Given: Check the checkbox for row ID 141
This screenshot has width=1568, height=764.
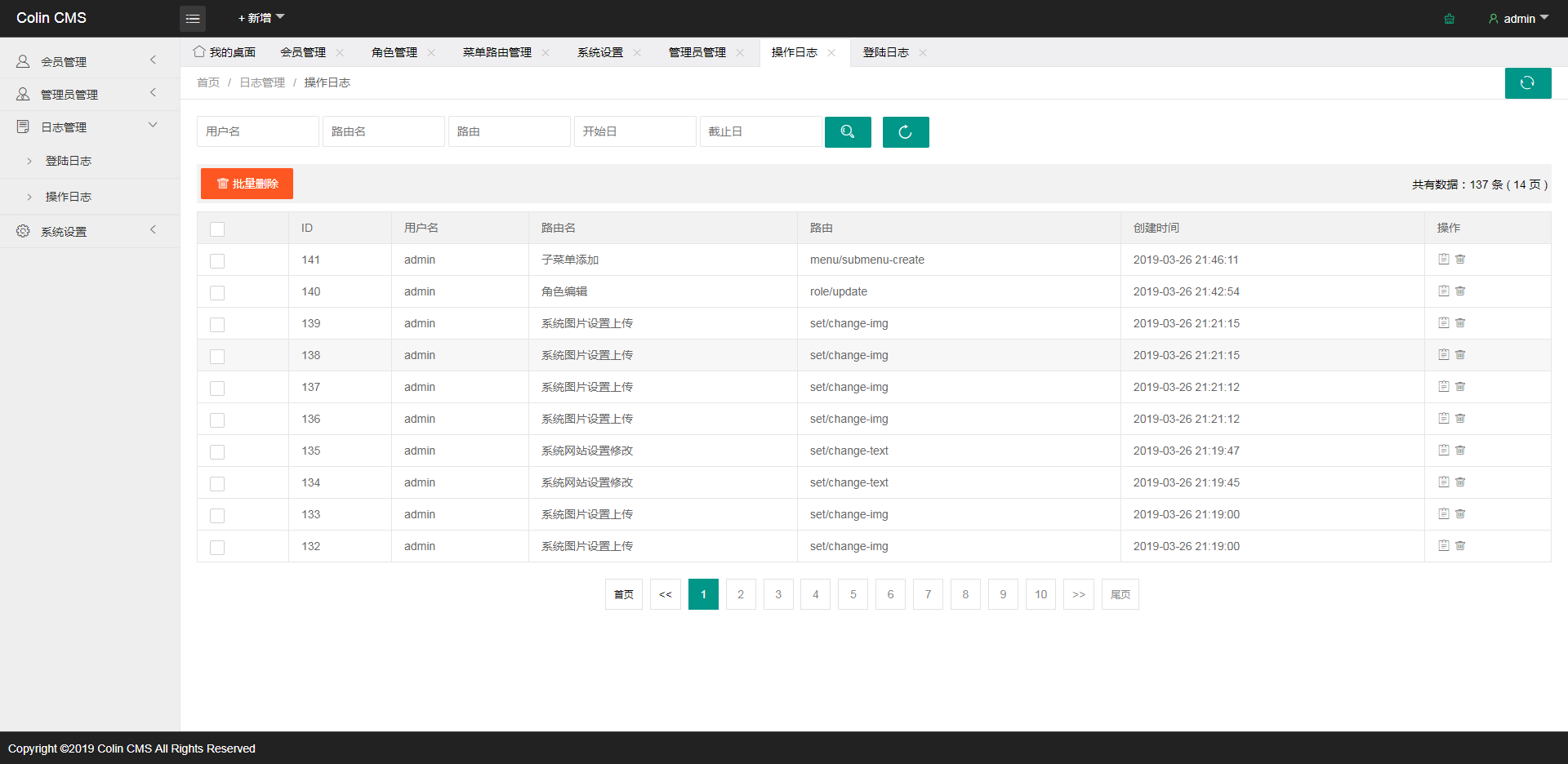Looking at the screenshot, I should (217, 261).
